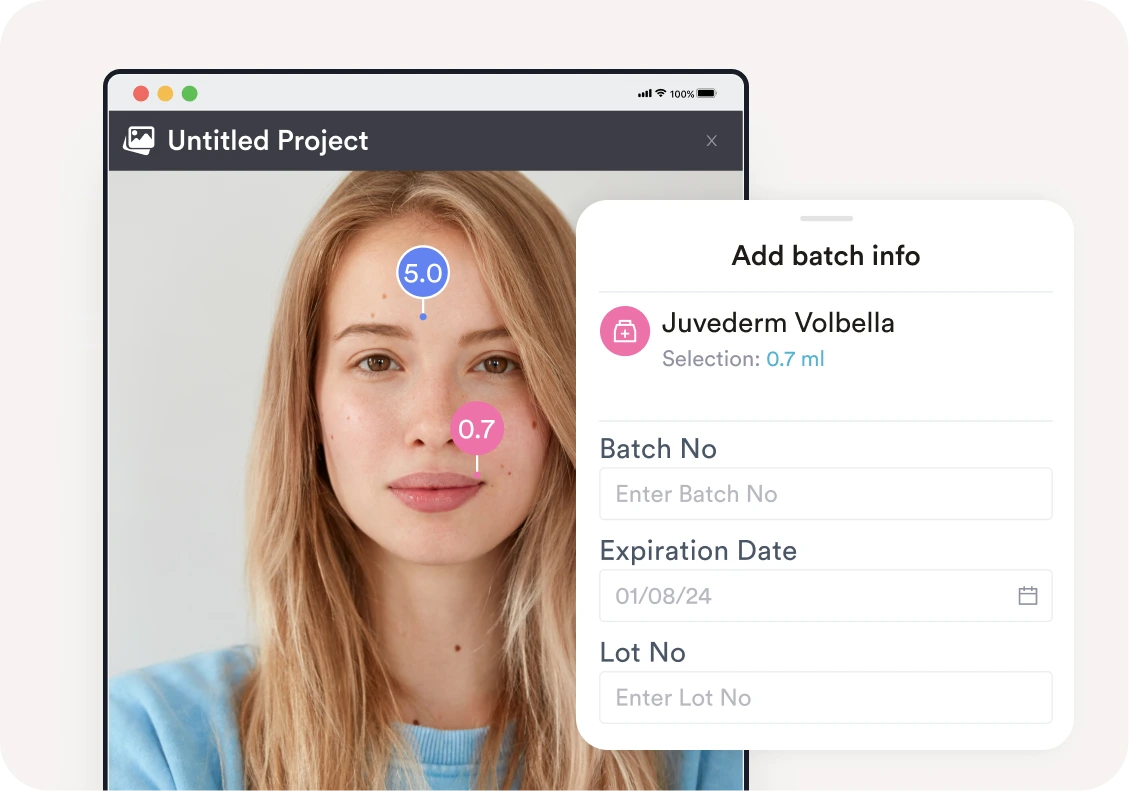Open the calendar picker in Expiration Date

pyautogui.click(x=1027, y=596)
